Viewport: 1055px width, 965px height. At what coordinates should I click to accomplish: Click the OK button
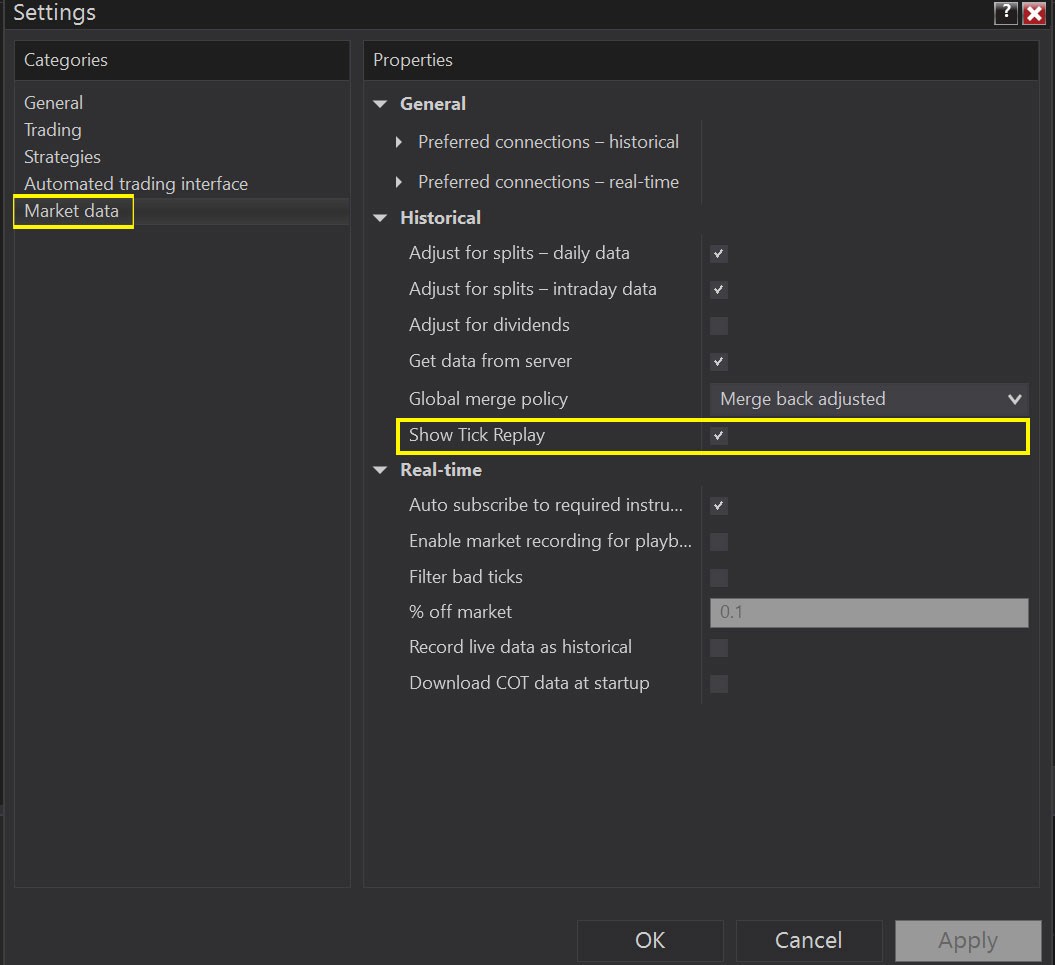pos(650,940)
